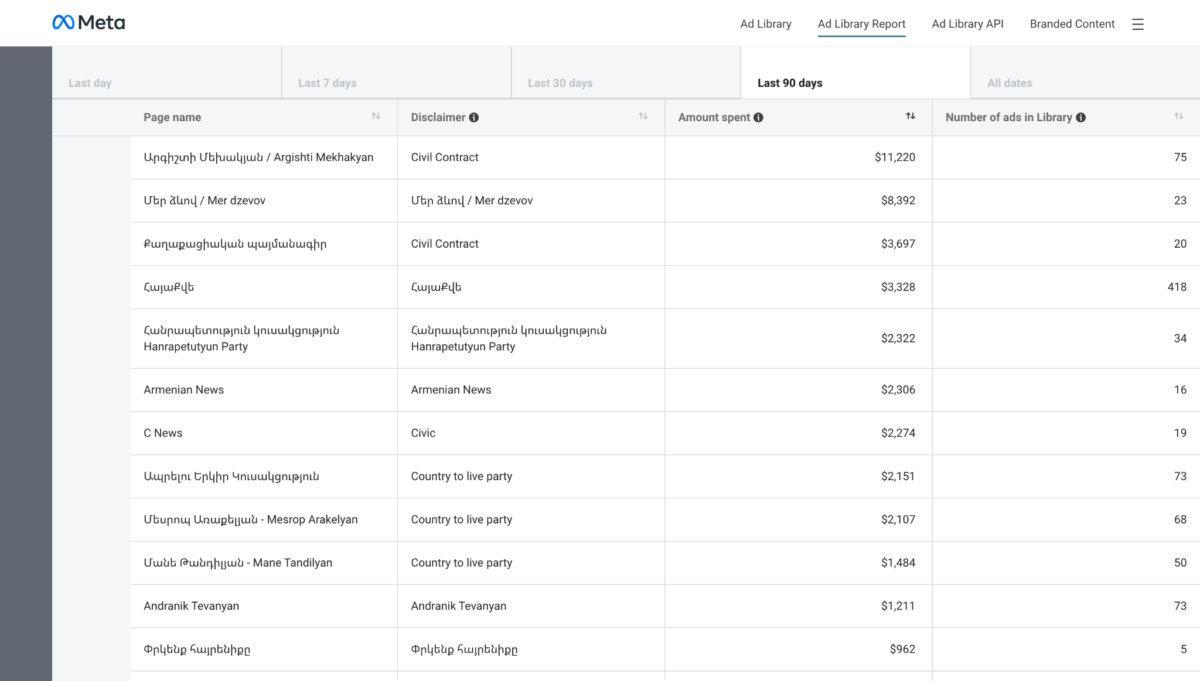Go to Branded Content page
Screen dimensions: 1200x681
tap(1072, 24)
